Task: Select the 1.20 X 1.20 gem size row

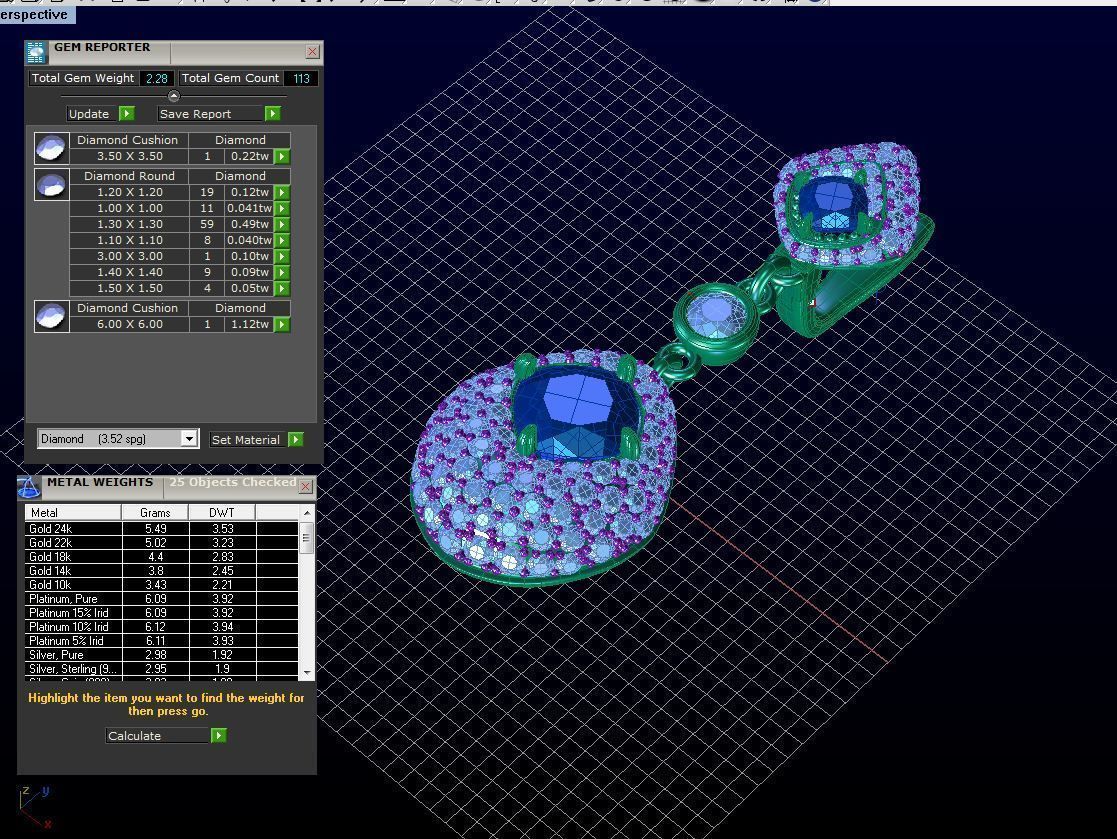Action: coord(180,192)
